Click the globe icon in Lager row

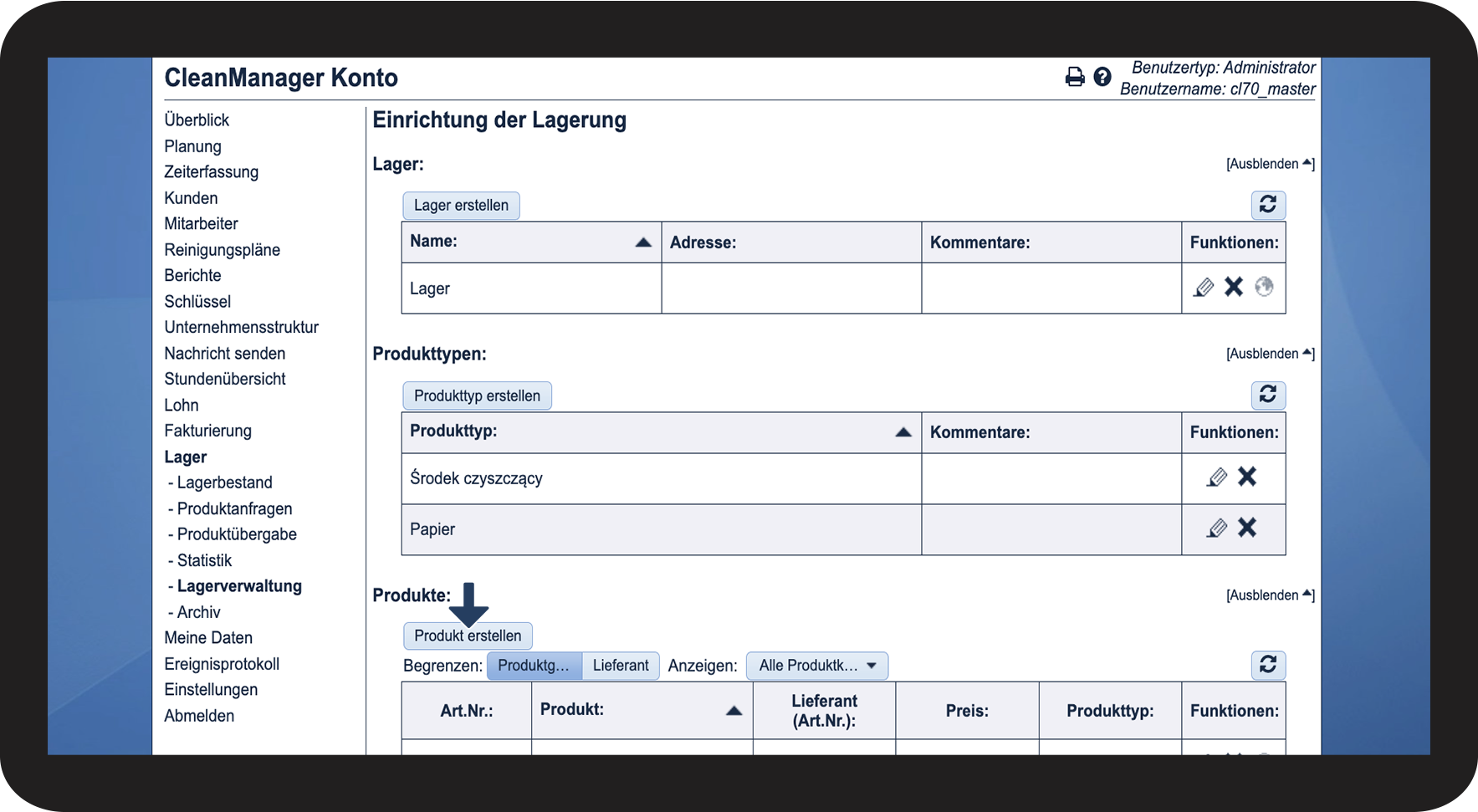click(x=1264, y=288)
